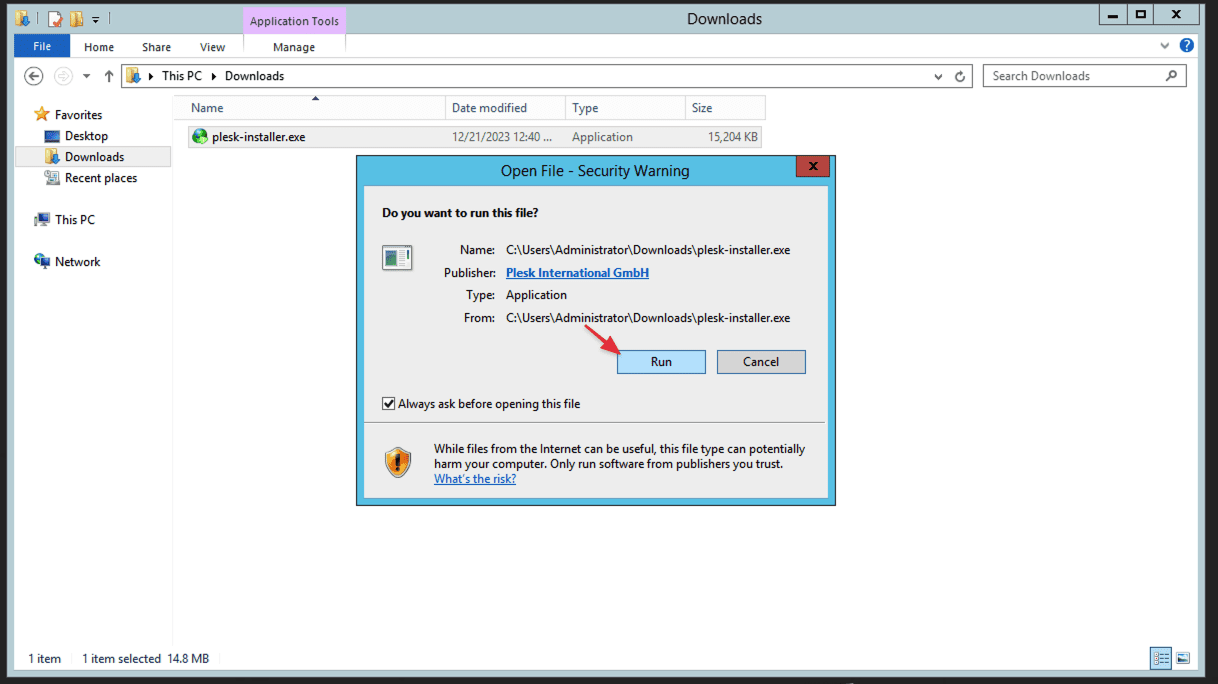
Task: Open Explorer help via the blue question mark
Action: pyautogui.click(x=1186, y=46)
